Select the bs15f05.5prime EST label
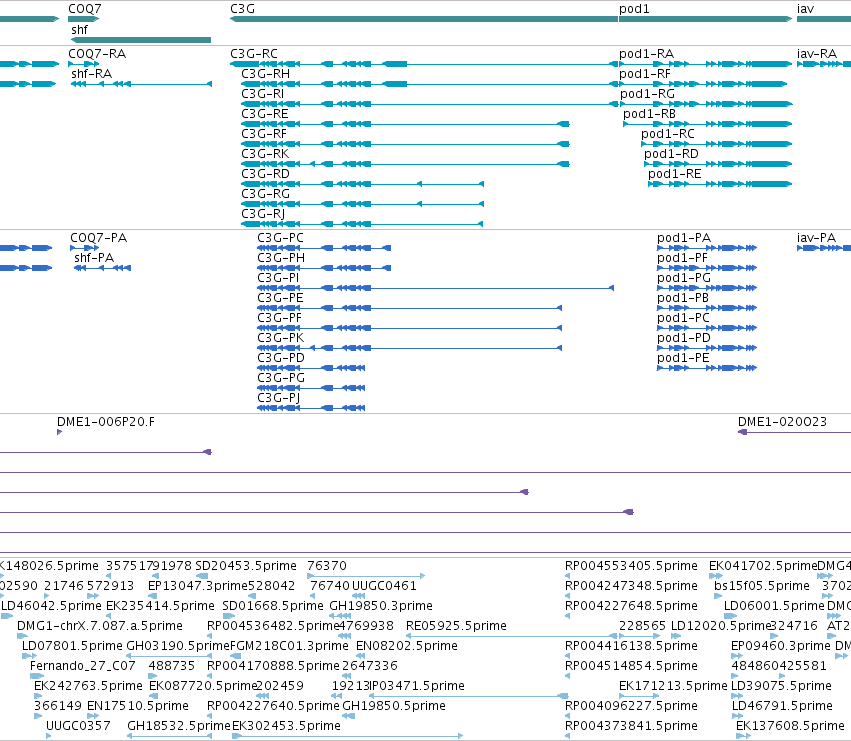This screenshot has width=851, height=741. coord(762,586)
